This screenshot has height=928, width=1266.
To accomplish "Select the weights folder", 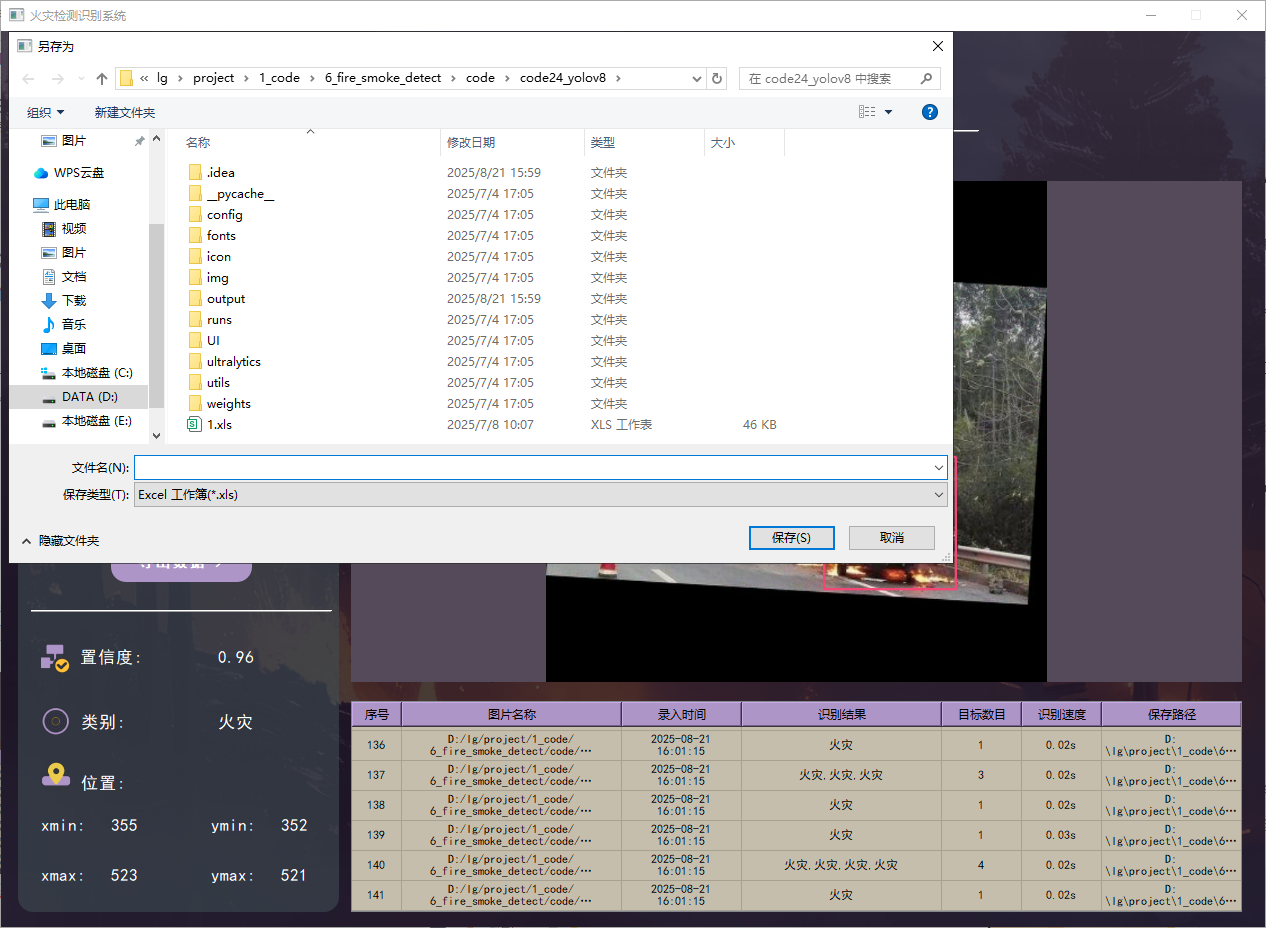I will tap(229, 403).
